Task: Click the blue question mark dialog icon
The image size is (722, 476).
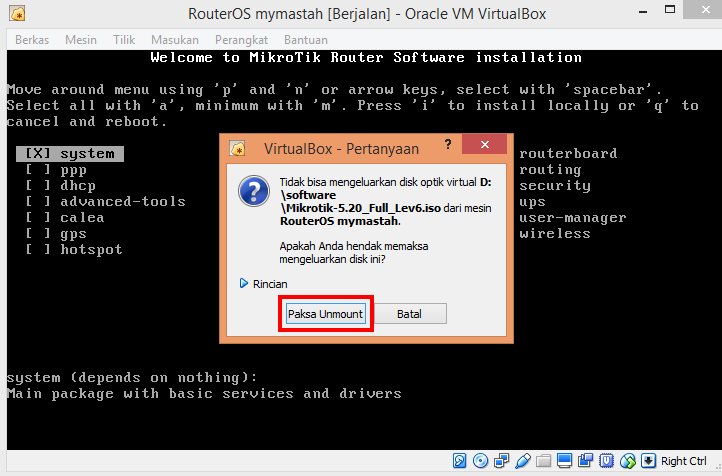Action: click(254, 191)
